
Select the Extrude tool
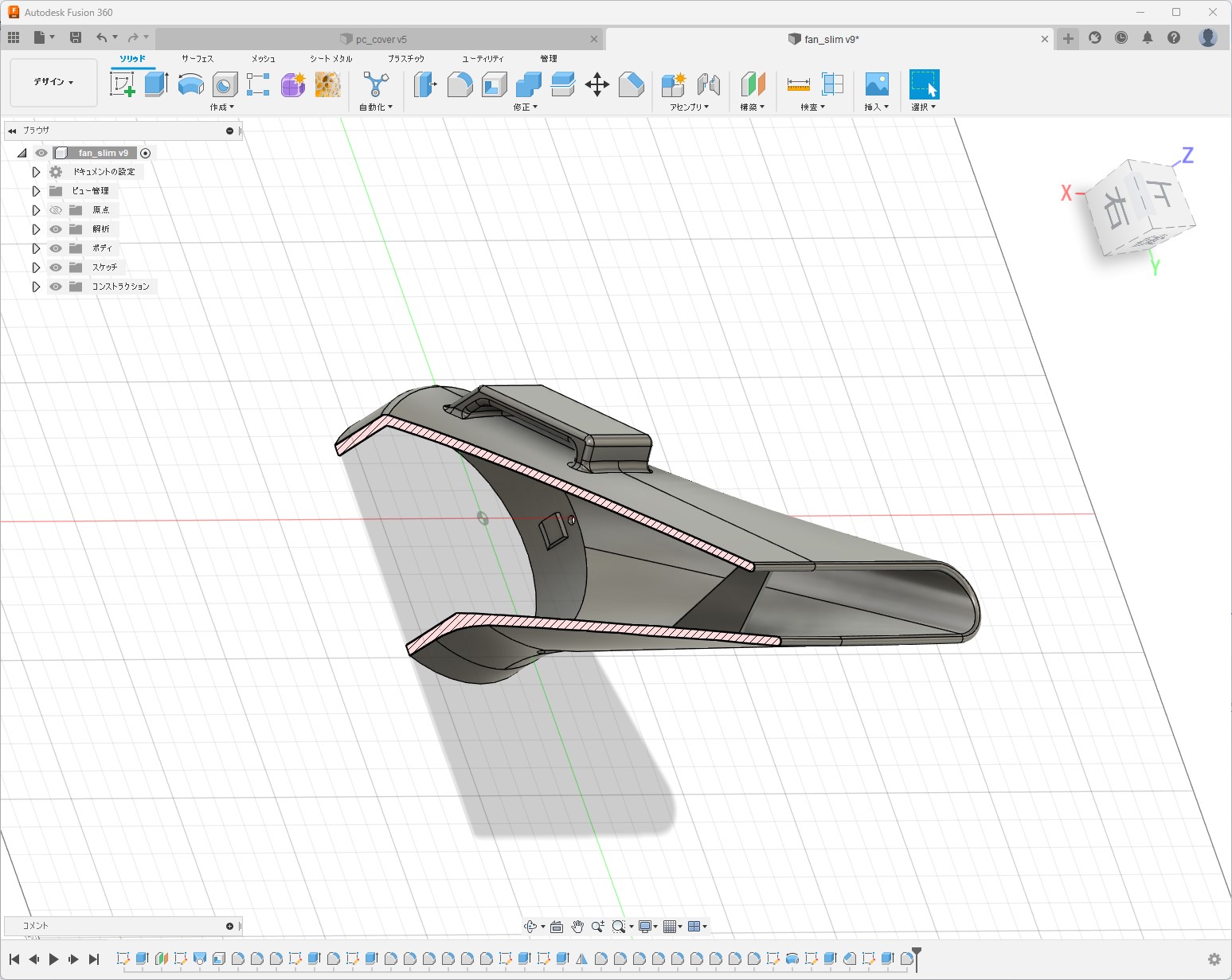(x=156, y=84)
